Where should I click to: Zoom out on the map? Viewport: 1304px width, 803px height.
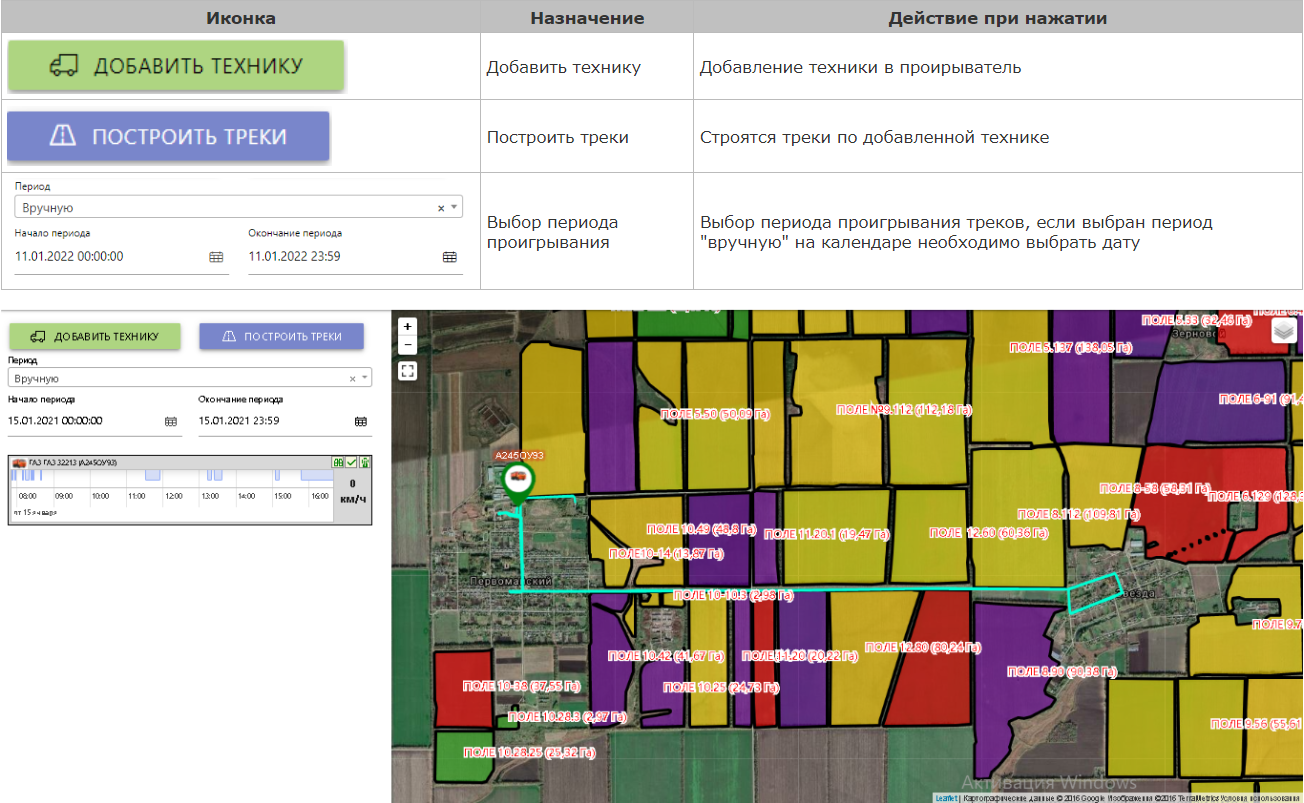point(407,345)
